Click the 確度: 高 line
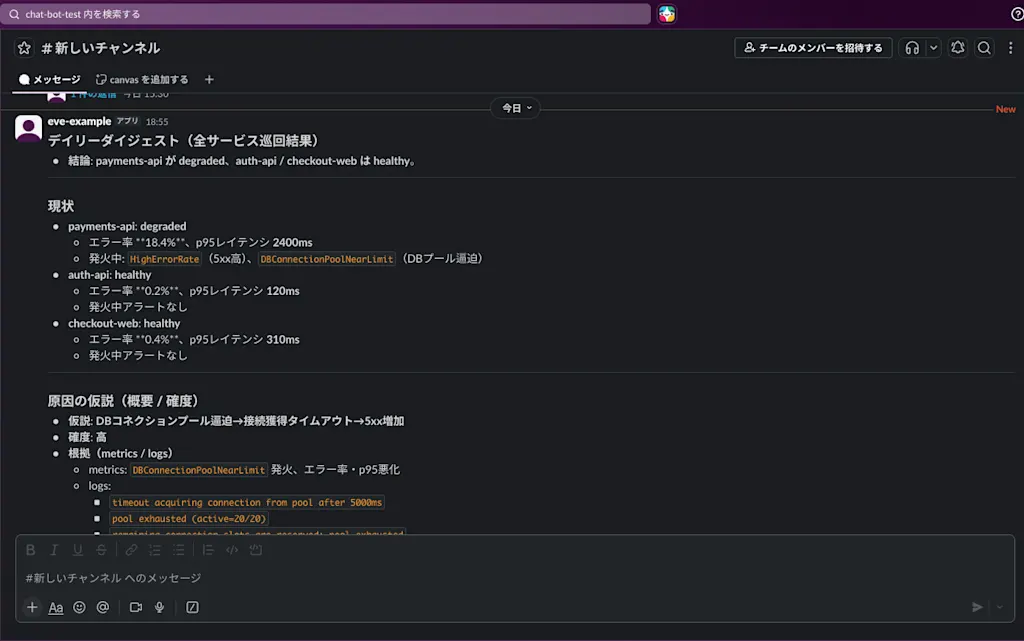 88,437
